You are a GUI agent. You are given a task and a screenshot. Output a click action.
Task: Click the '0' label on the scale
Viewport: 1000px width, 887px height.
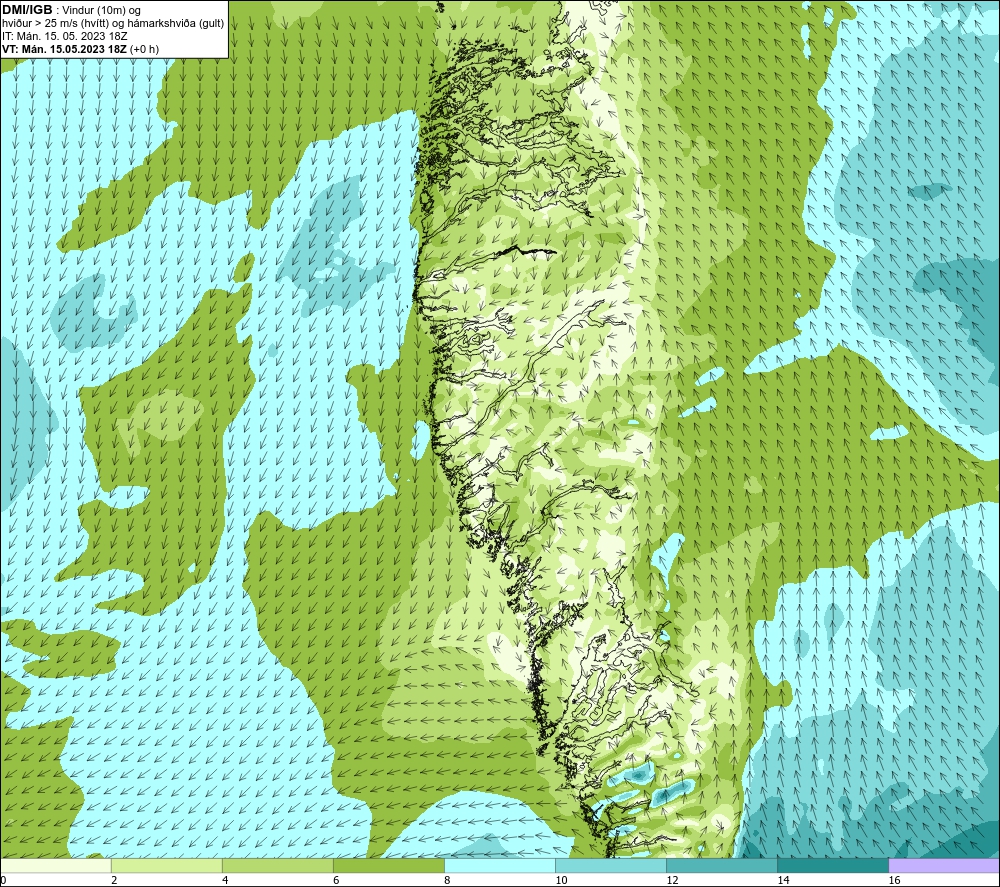click(x=3, y=880)
